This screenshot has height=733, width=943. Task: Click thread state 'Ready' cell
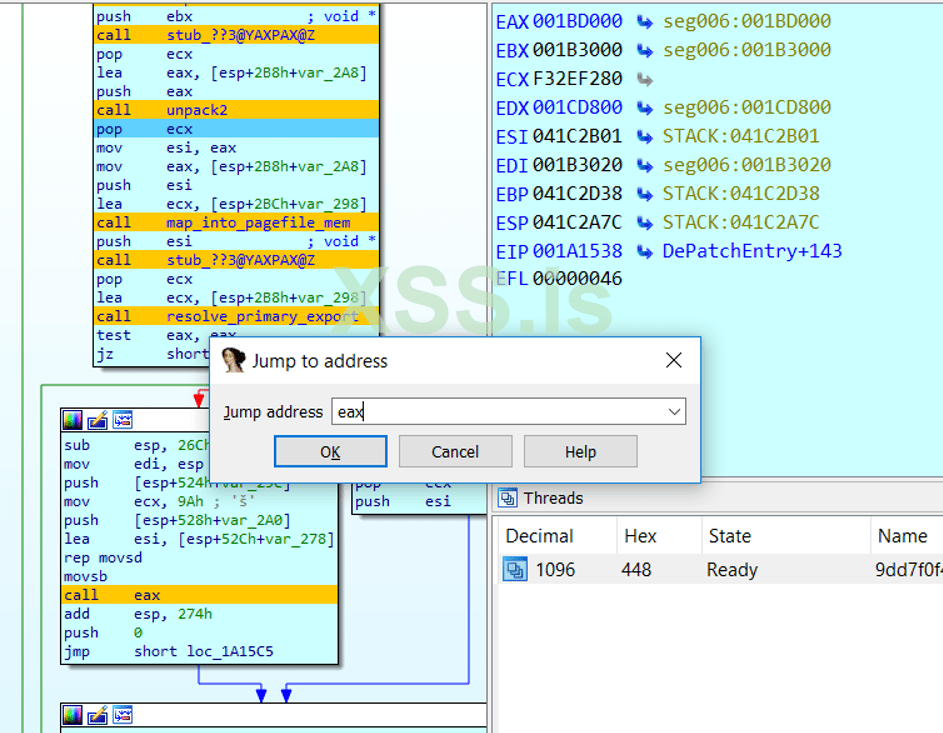click(731, 569)
